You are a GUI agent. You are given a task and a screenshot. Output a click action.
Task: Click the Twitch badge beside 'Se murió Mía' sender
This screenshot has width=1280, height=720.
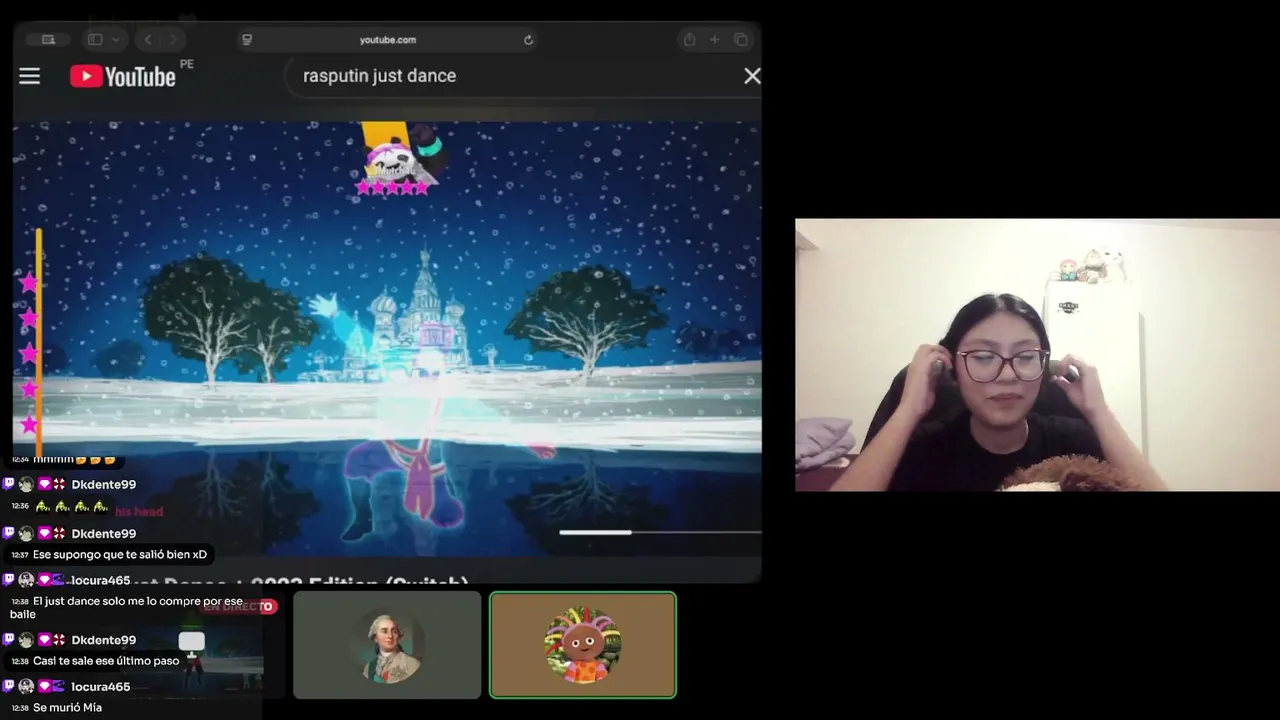click(9, 687)
